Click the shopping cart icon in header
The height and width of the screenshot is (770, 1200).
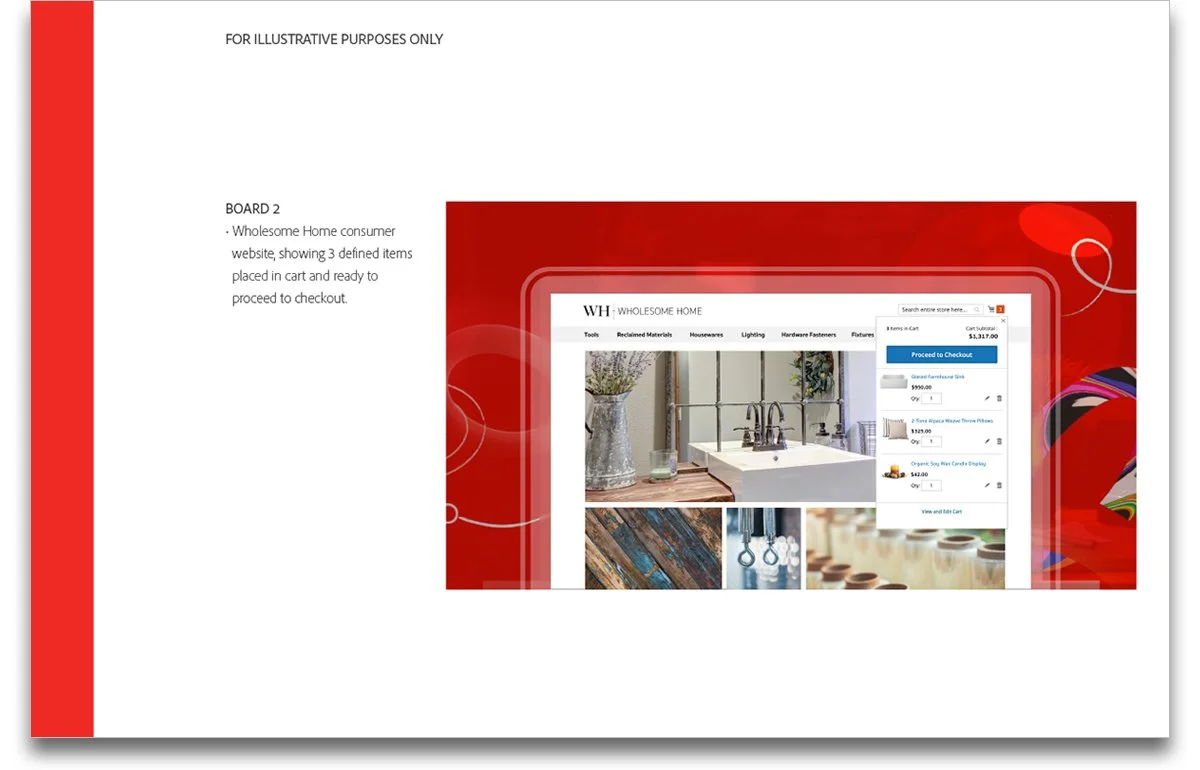click(991, 309)
